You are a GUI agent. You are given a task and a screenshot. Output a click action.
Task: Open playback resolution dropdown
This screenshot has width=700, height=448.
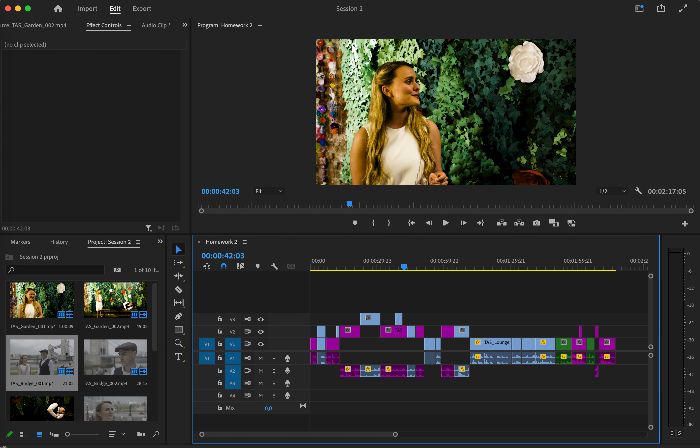pos(612,191)
